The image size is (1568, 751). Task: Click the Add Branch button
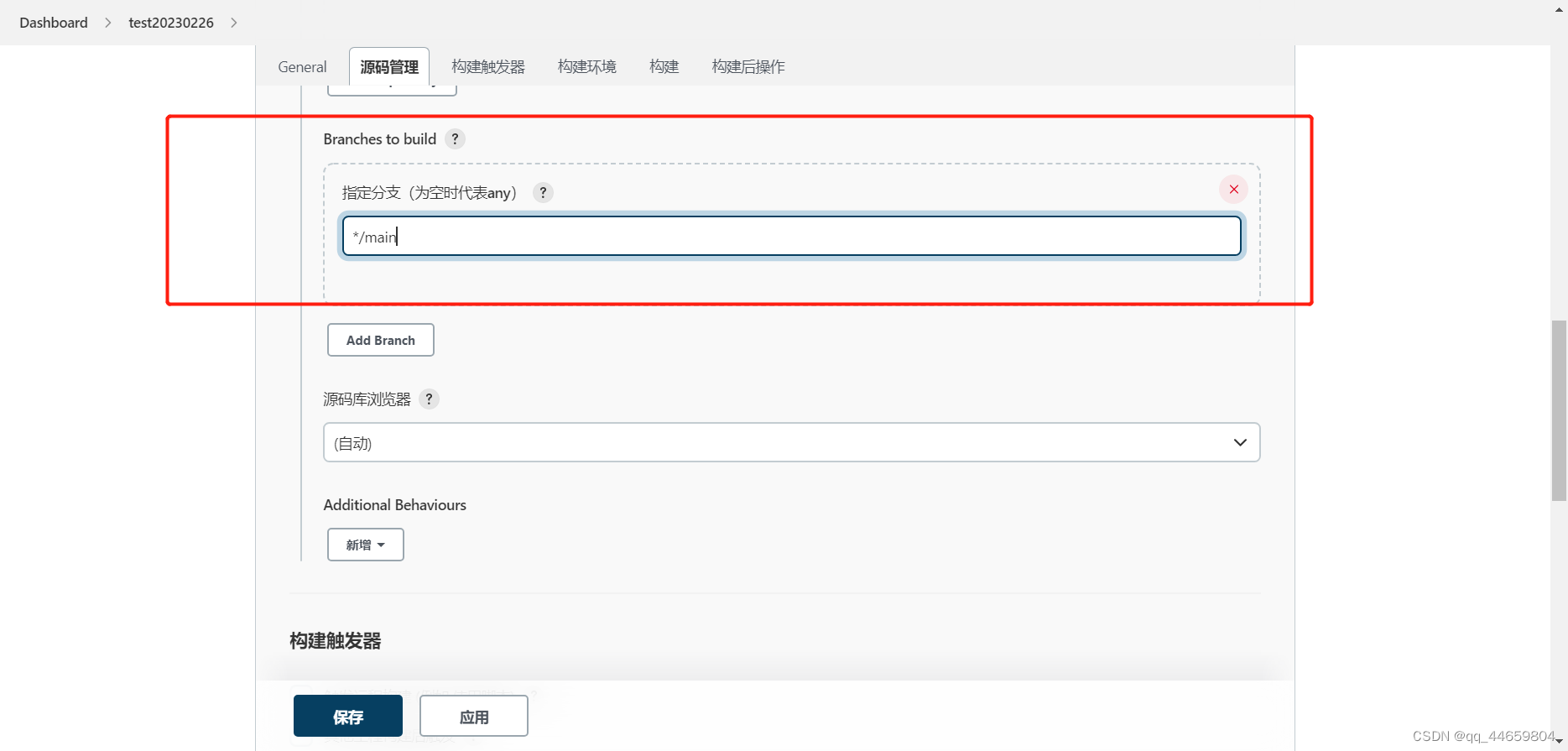(x=381, y=340)
